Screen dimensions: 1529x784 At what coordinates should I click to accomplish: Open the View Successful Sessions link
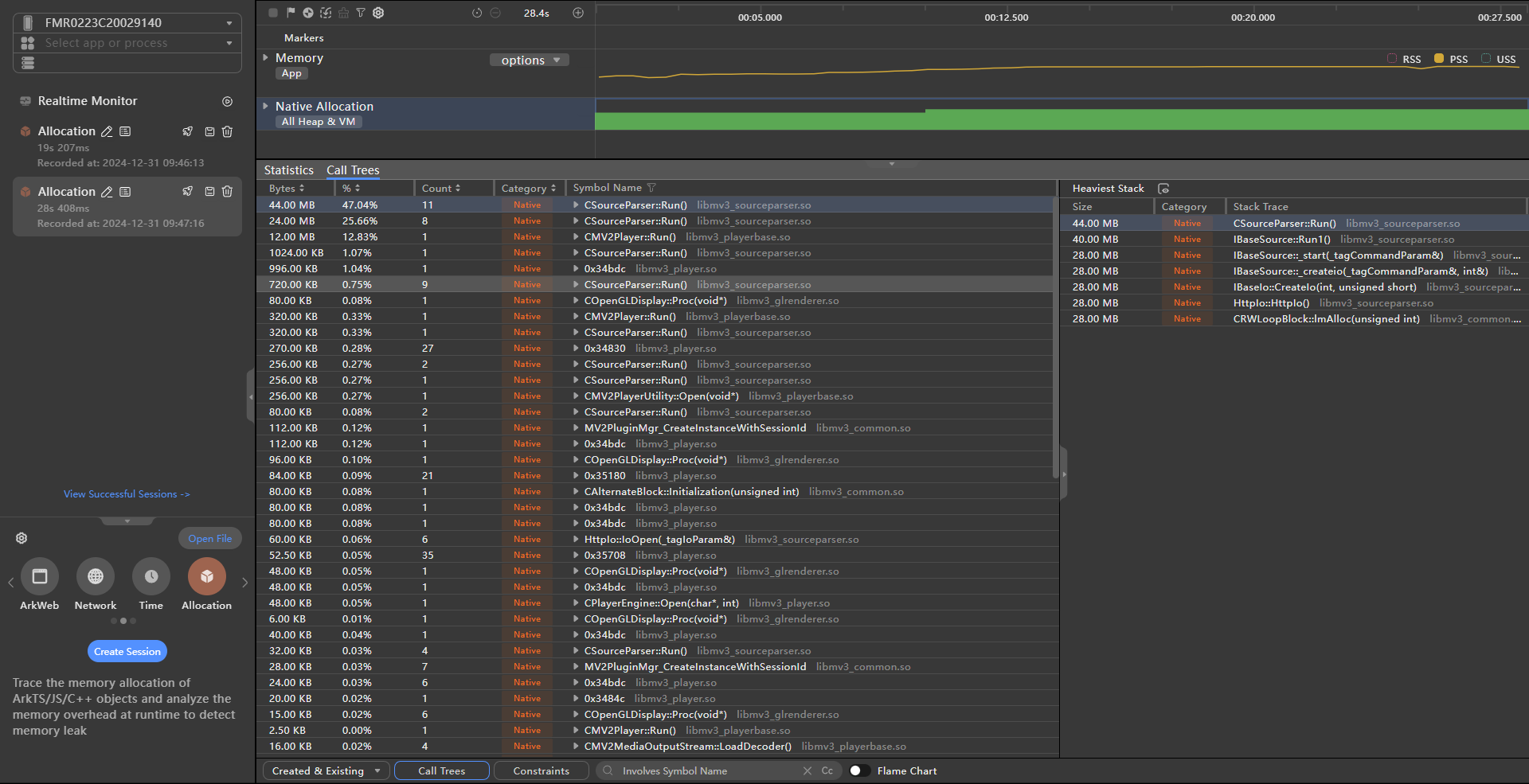coord(127,494)
